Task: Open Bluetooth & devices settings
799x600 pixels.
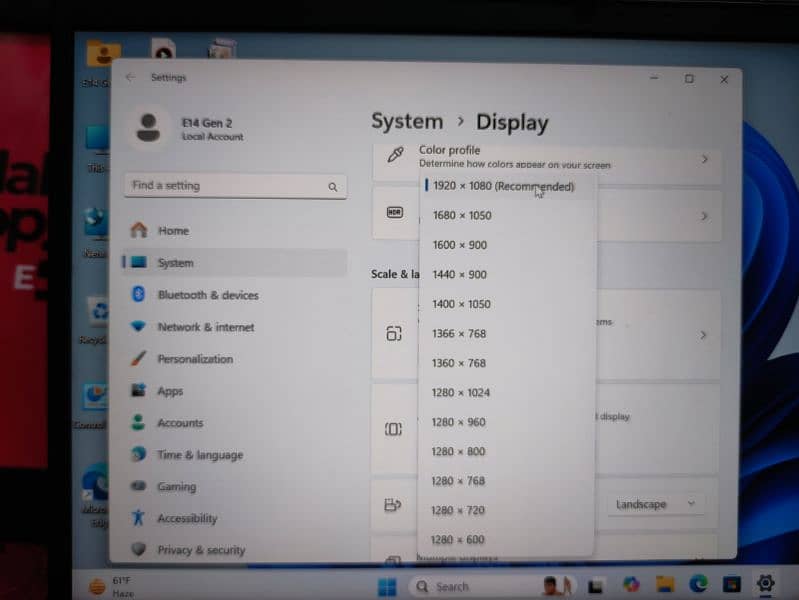Action: coord(207,295)
